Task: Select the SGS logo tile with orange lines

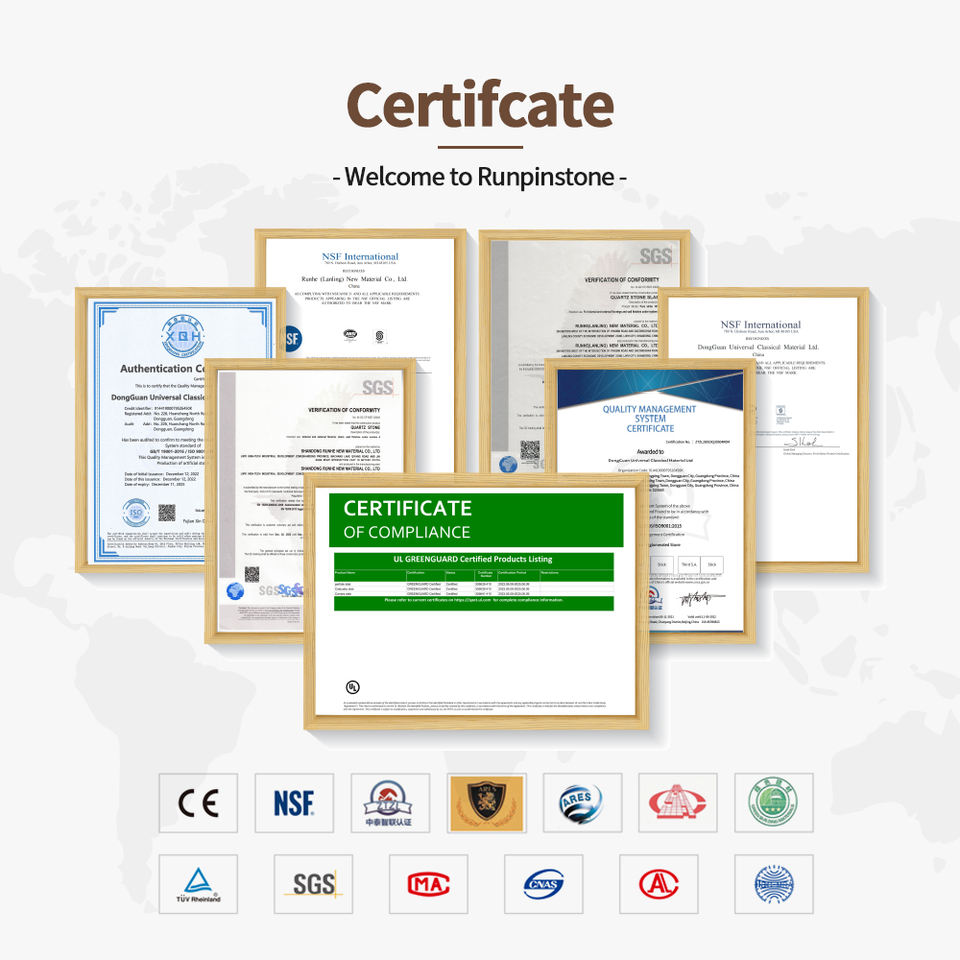Action: click(x=313, y=884)
